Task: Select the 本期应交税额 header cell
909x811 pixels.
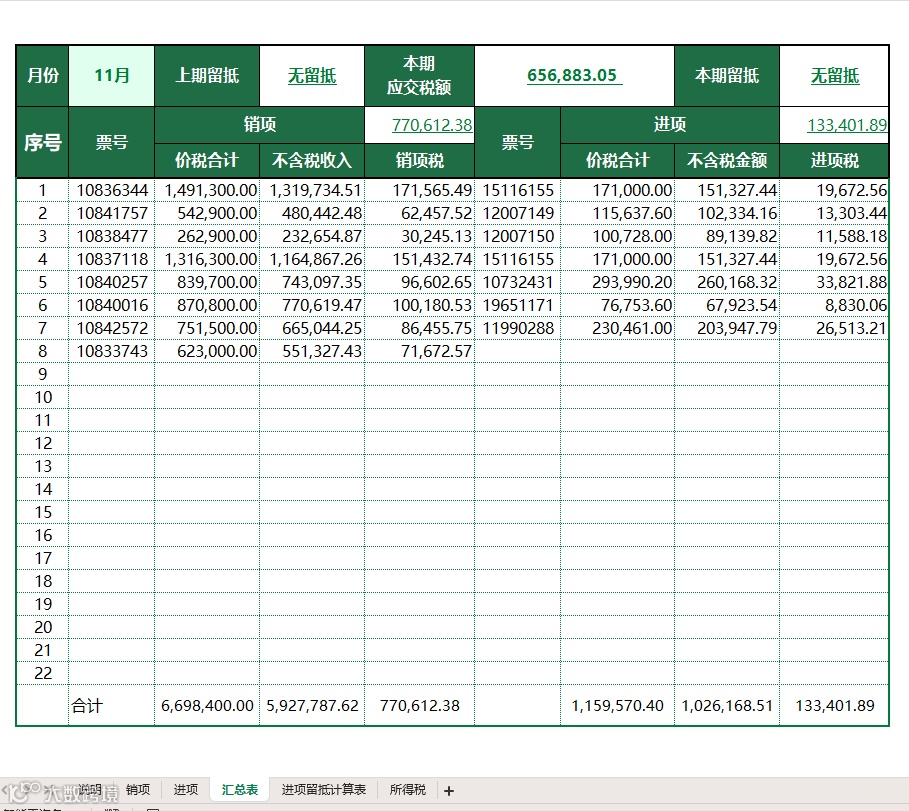Action: 419,75
